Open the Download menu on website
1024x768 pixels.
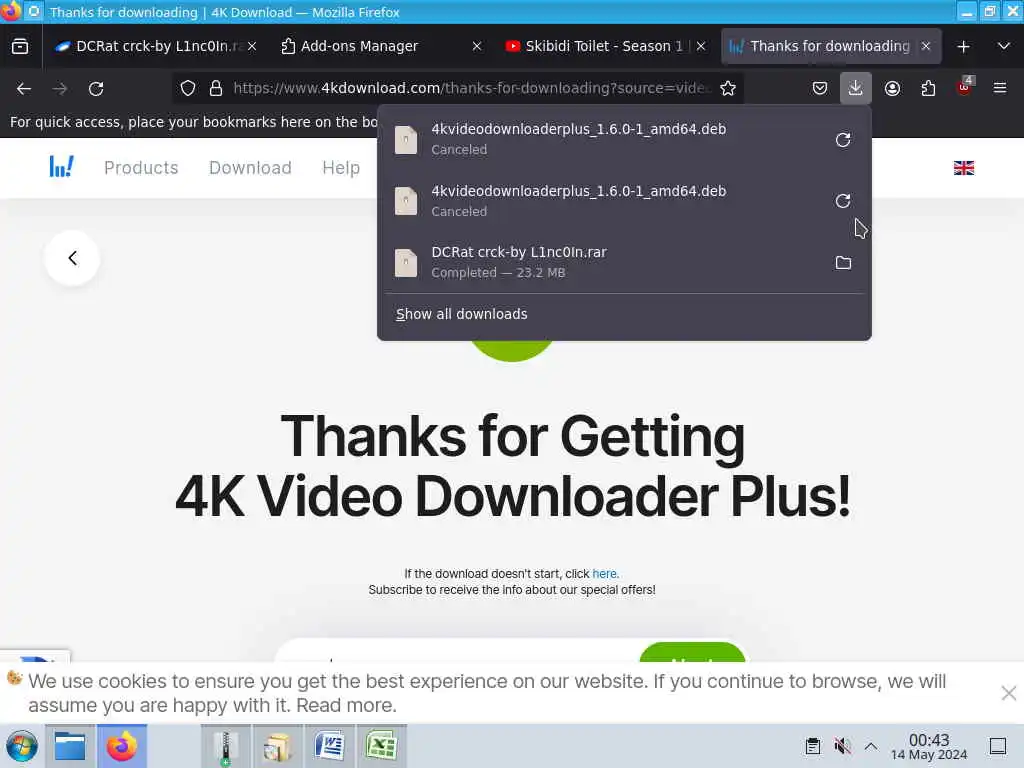pyautogui.click(x=250, y=168)
